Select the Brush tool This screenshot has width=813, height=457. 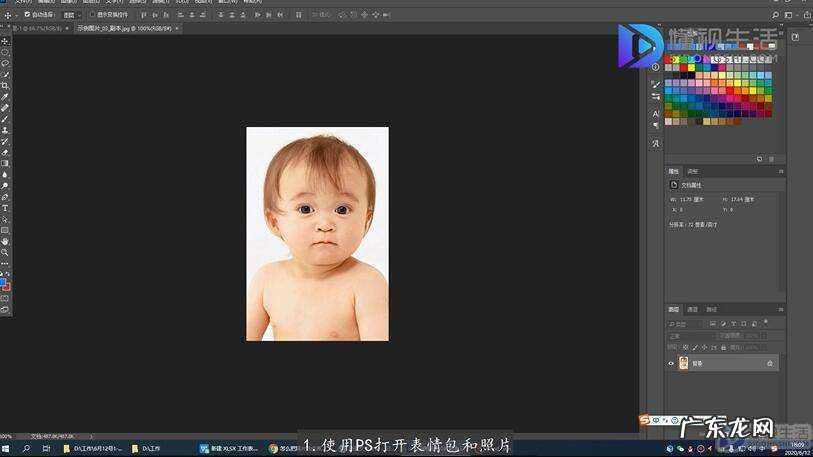[x=5, y=119]
